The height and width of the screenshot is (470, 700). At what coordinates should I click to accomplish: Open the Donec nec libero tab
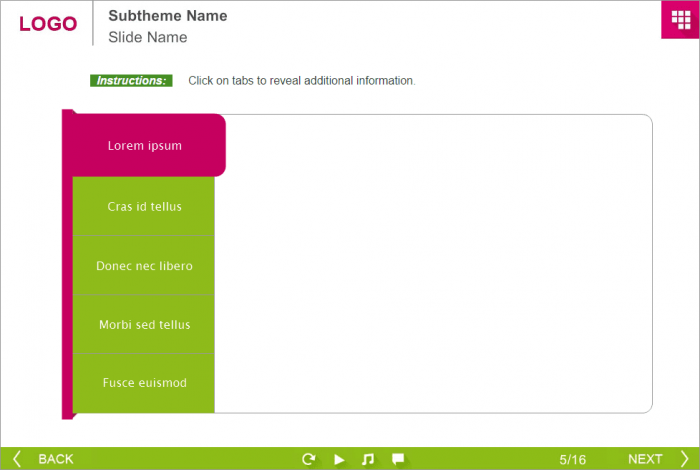[x=145, y=266]
